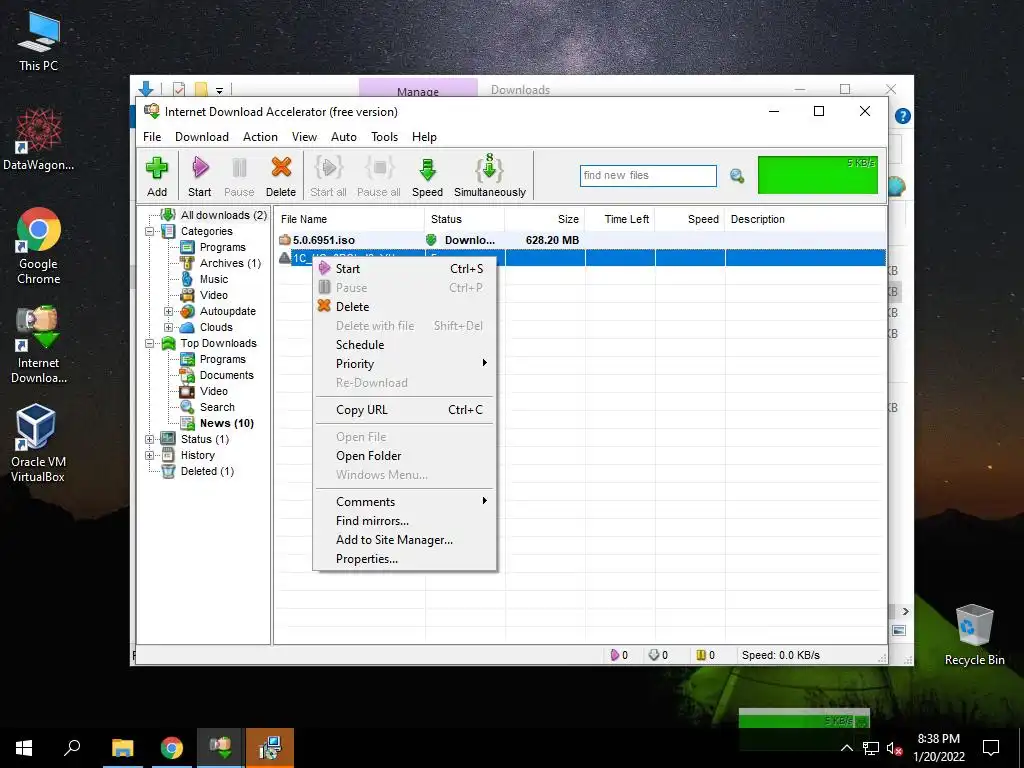Select the Deleted (1) tree item
Image resolution: width=1024 pixels, height=768 pixels.
[x=207, y=471]
